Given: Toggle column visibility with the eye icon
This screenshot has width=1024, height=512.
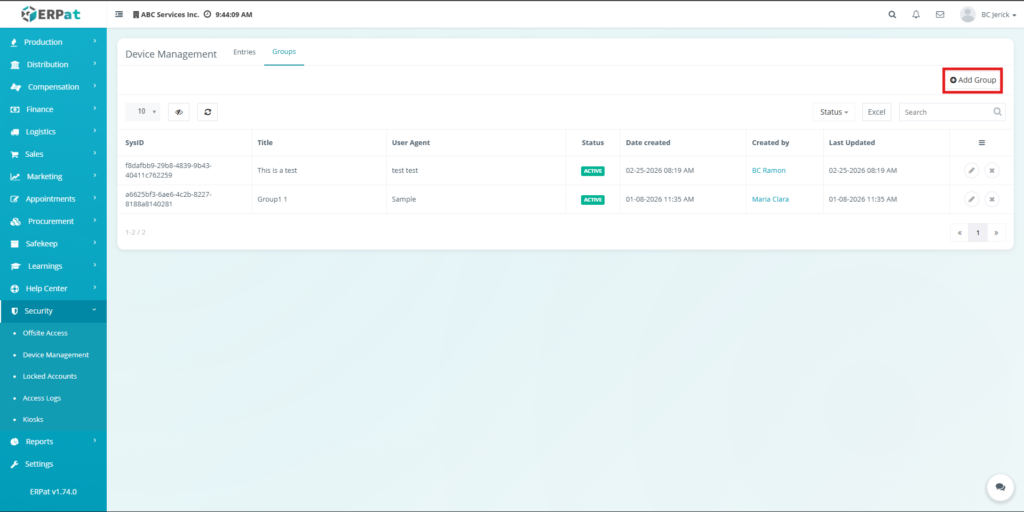Looking at the screenshot, I should (179, 112).
